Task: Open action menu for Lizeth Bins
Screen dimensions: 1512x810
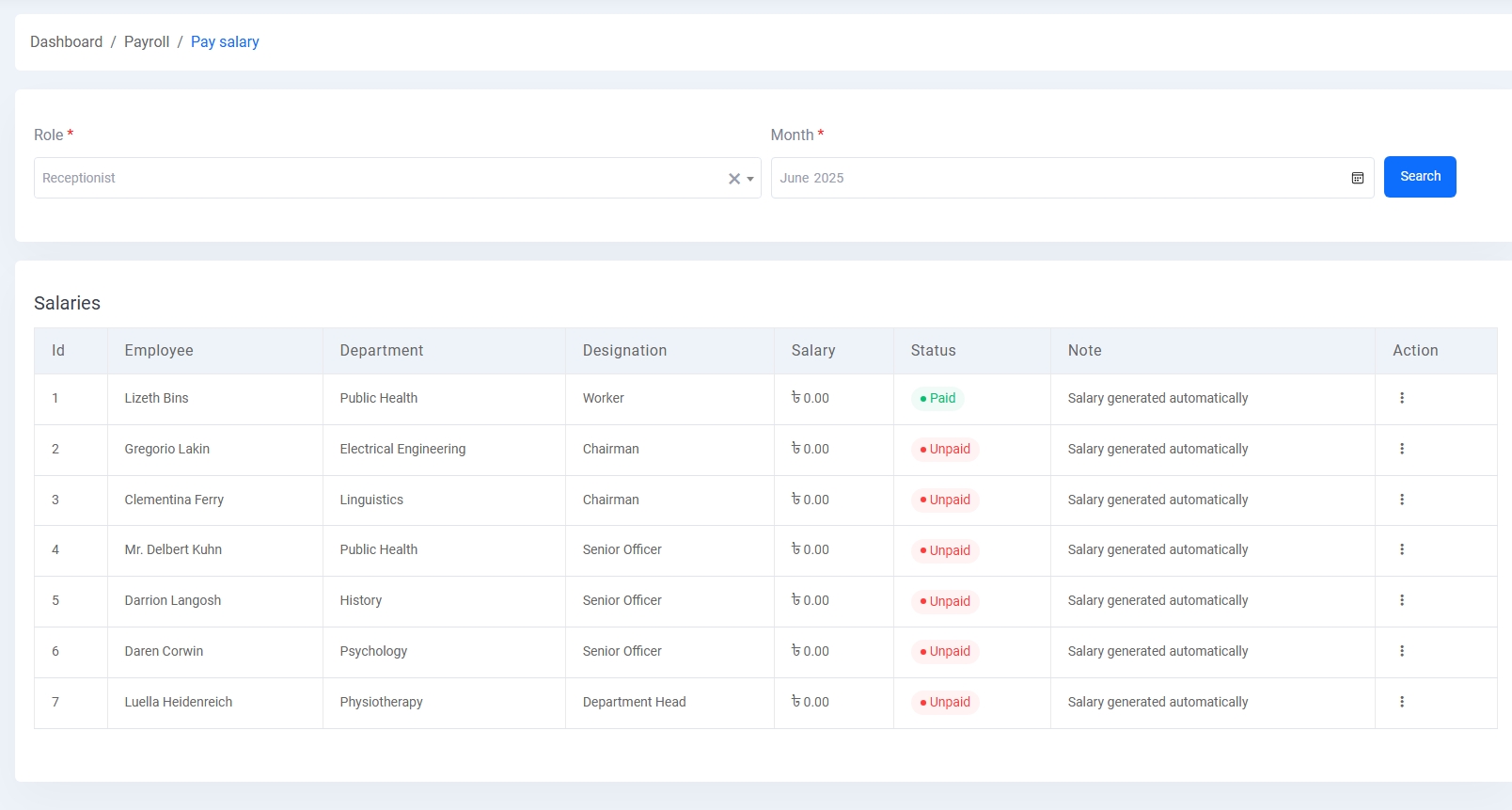Action: point(1401,398)
